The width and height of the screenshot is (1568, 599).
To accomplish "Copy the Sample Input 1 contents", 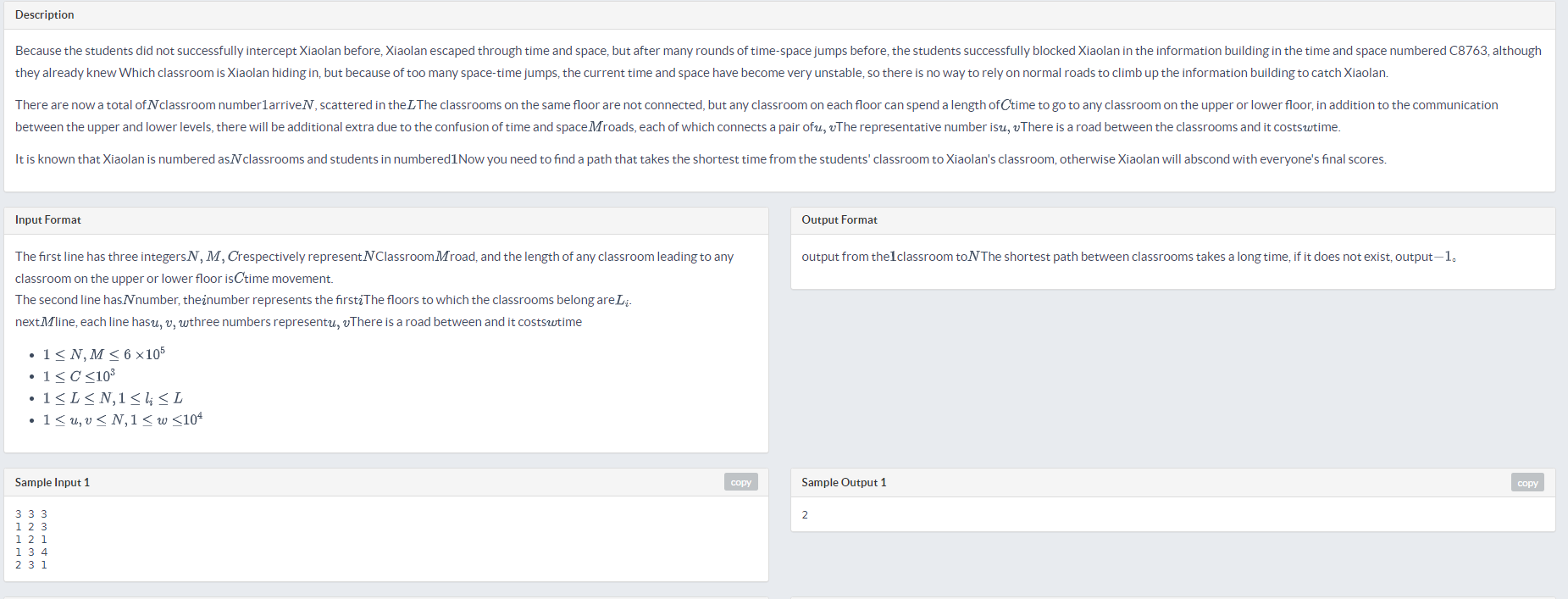I will pyautogui.click(x=740, y=482).
